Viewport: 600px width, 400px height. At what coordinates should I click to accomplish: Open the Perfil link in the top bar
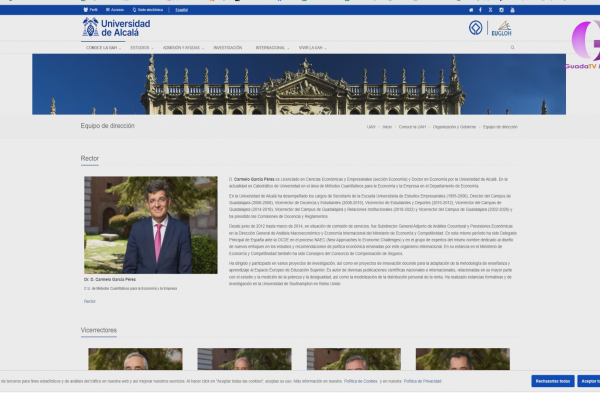coord(91,10)
